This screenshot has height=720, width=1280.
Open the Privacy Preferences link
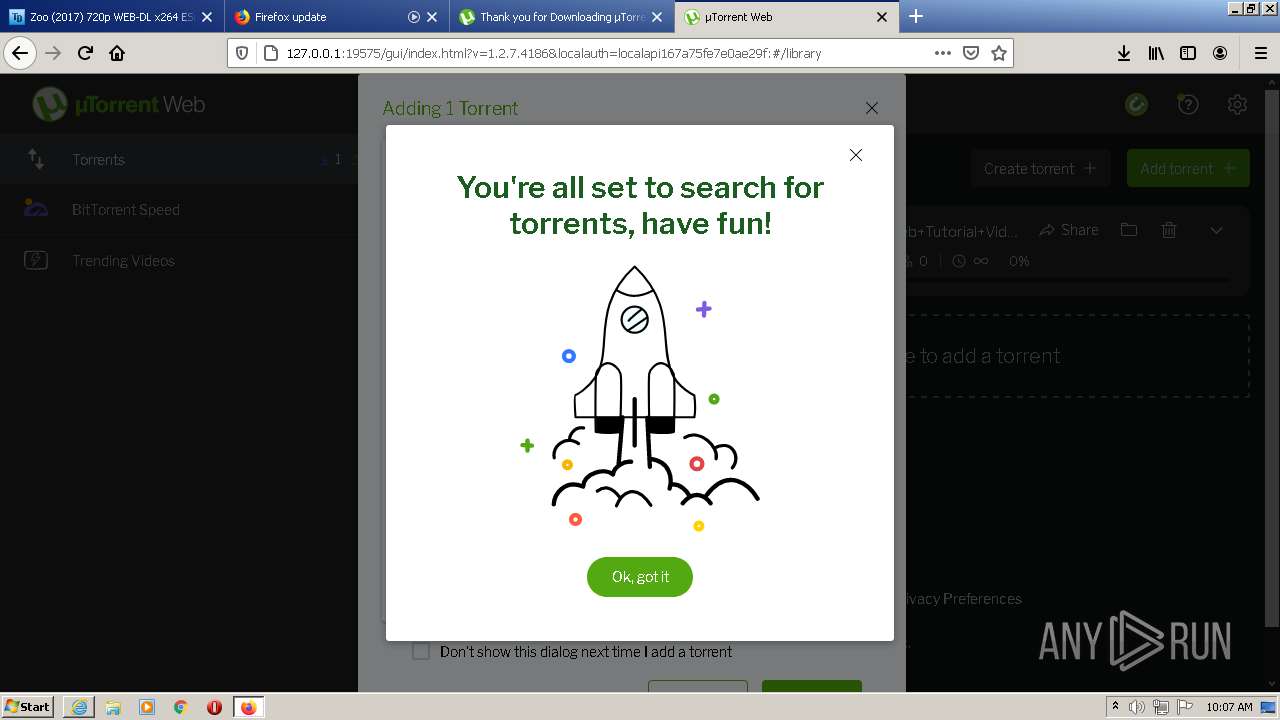pyautogui.click(x=960, y=599)
